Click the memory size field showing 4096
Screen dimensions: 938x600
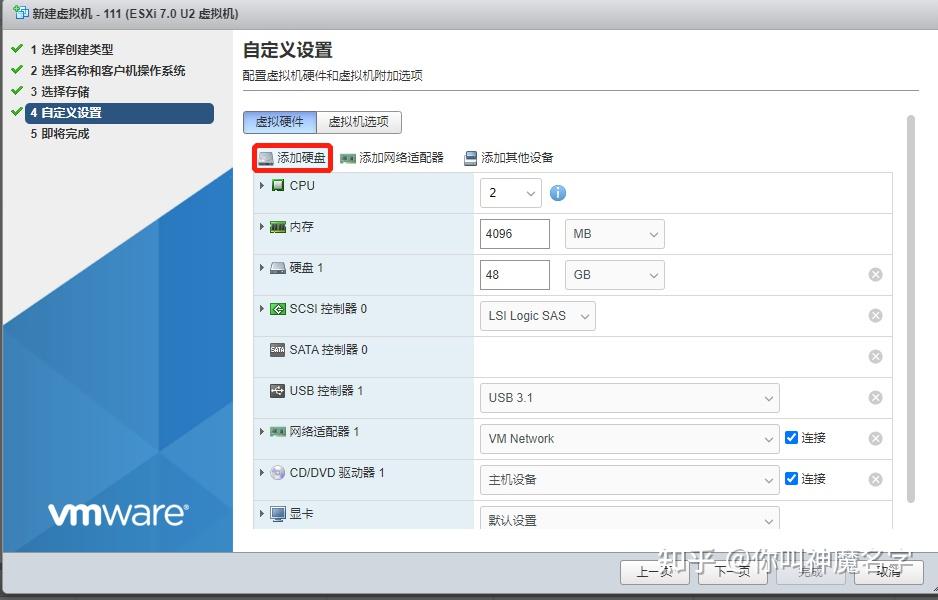[514, 234]
